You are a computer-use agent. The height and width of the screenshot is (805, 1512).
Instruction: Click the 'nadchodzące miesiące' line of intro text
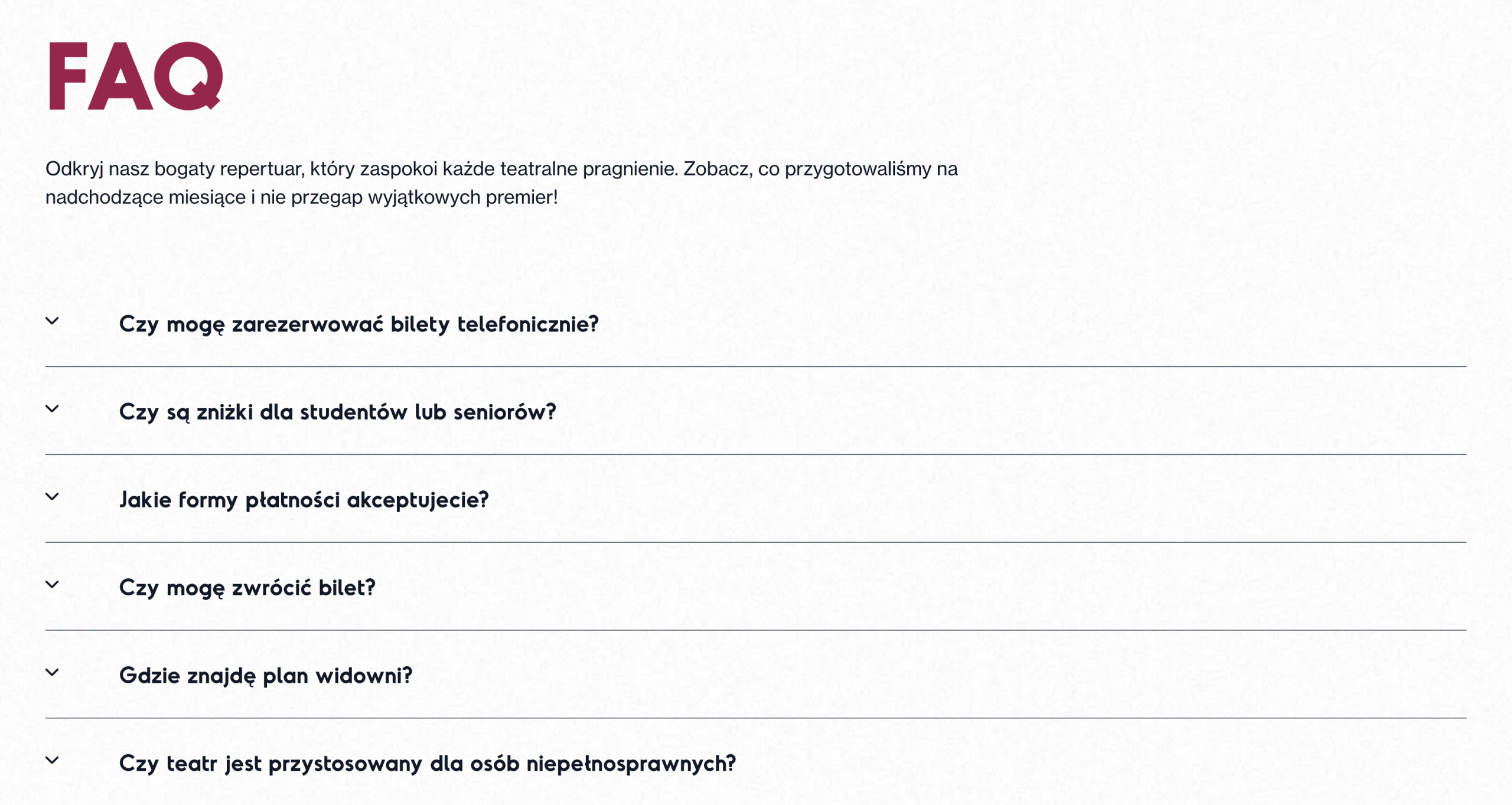coord(301,197)
